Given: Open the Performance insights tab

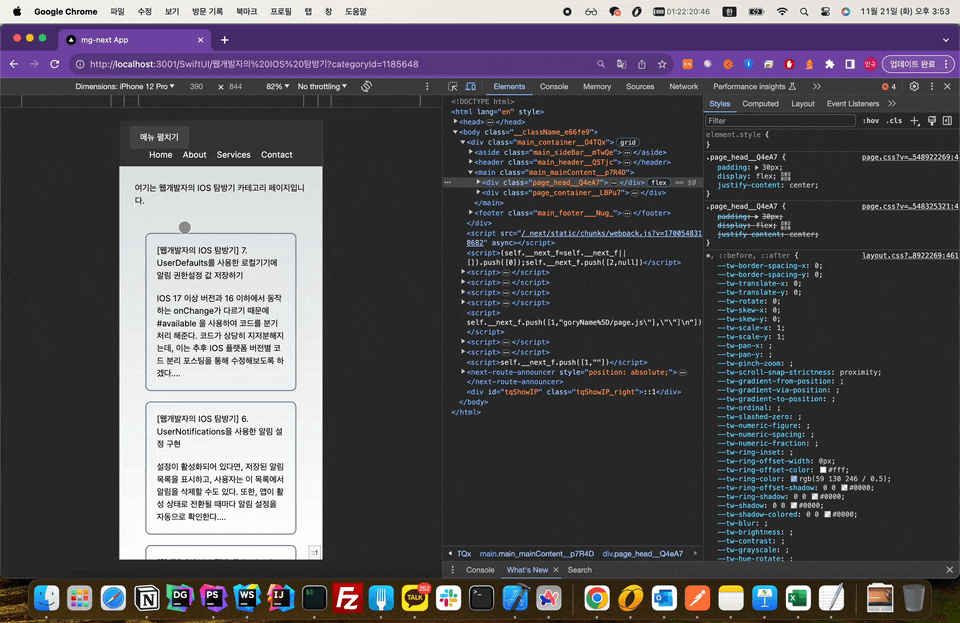Looking at the screenshot, I should (754, 87).
